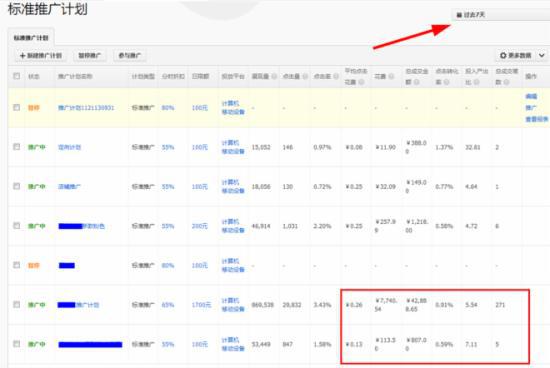Click the 200元 daily limit link
The height and width of the screenshot is (368, 550).
point(200,226)
